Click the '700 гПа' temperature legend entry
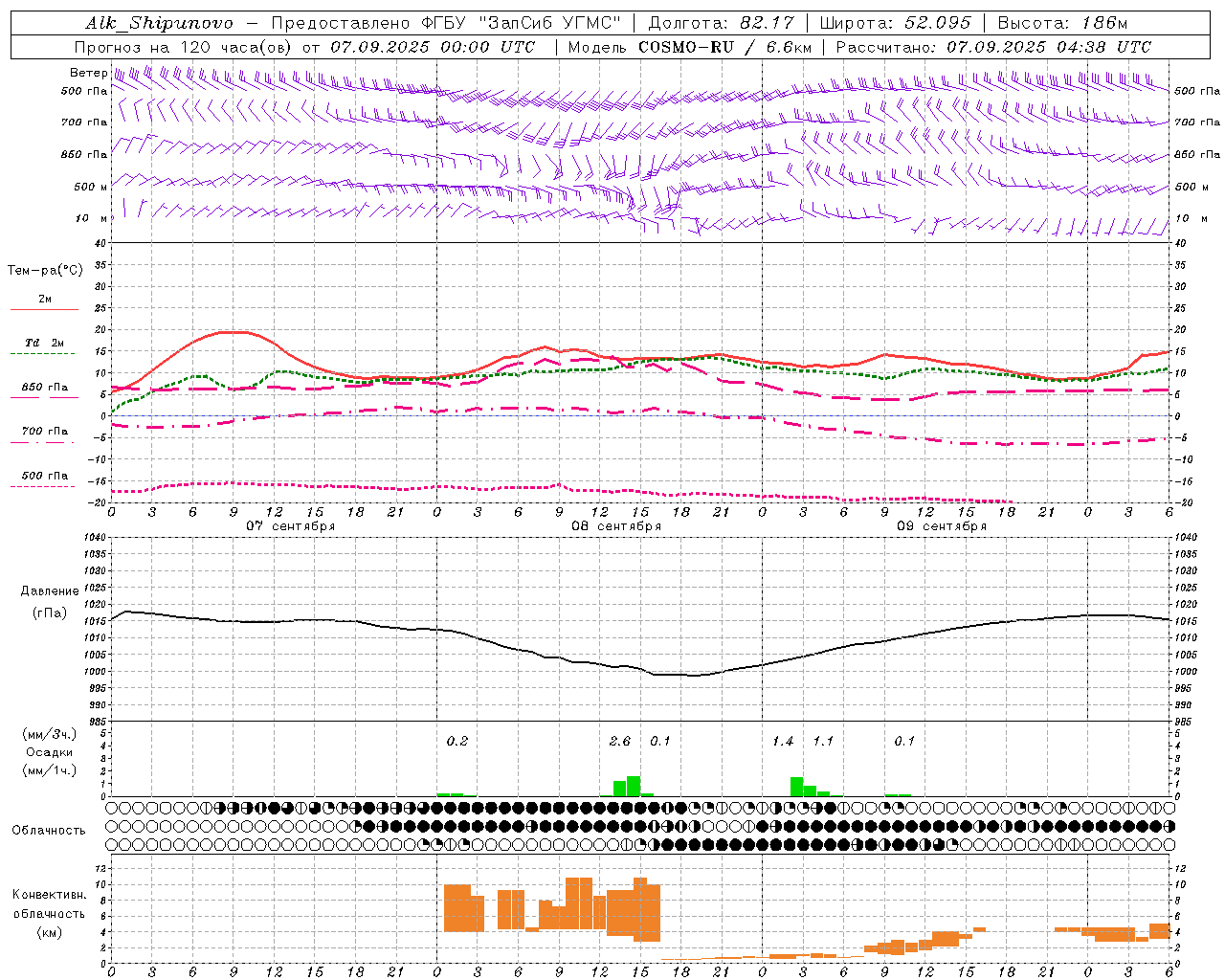 tap(45, 431)
